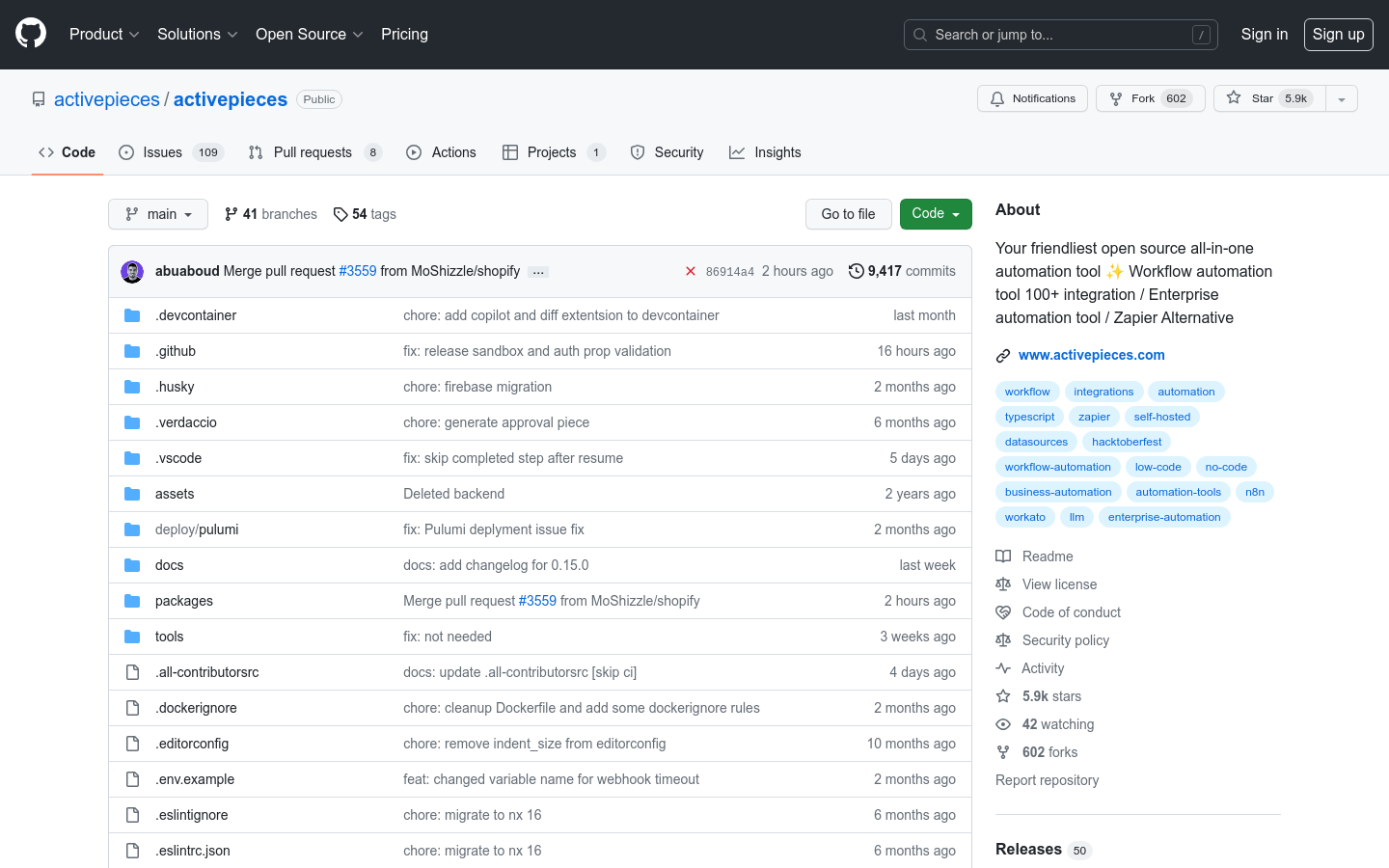Click the tools folder icon
The height and width of the screenshot is (868, 1389).
(x=132, y=637)
